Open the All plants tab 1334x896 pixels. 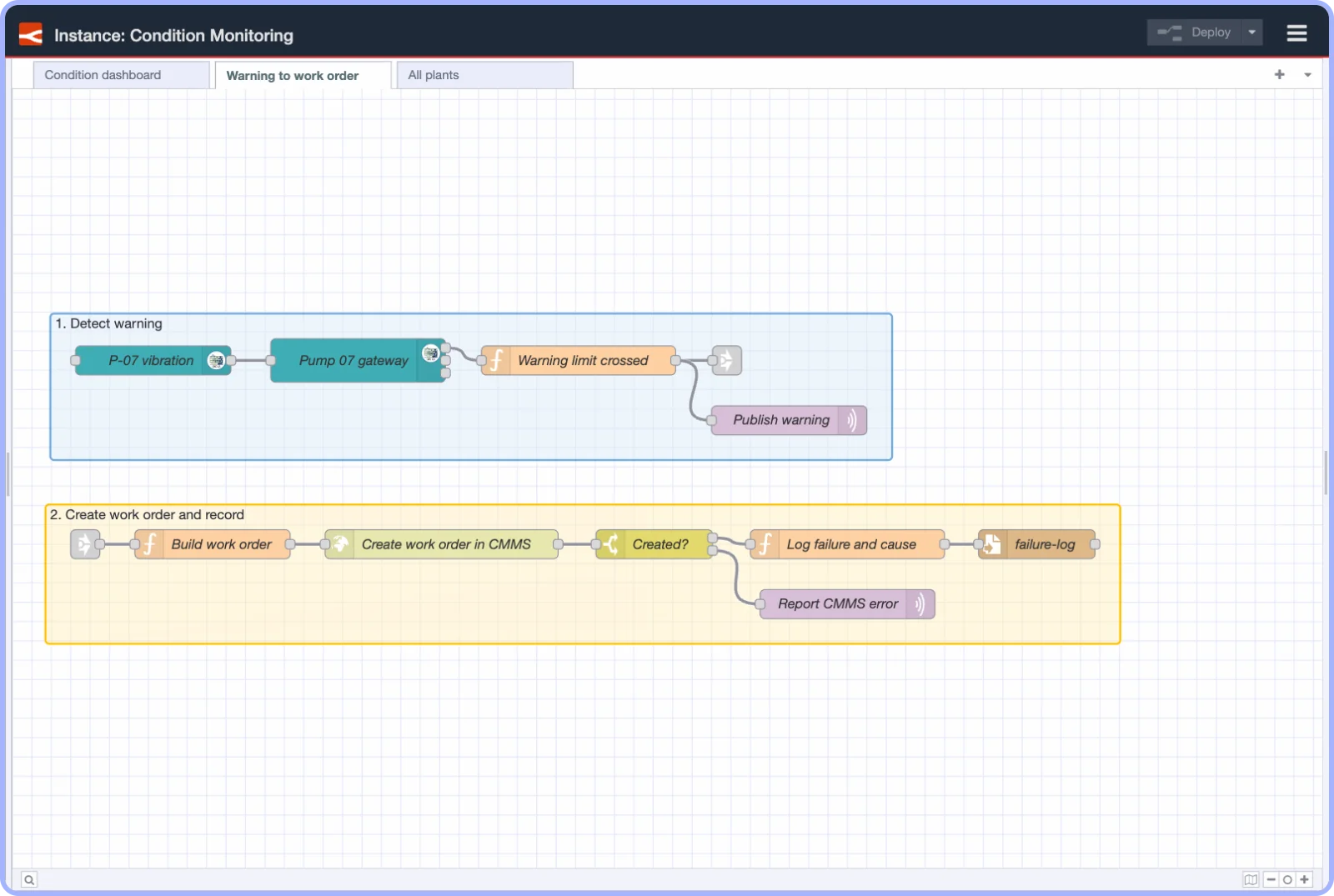(485, 75)
